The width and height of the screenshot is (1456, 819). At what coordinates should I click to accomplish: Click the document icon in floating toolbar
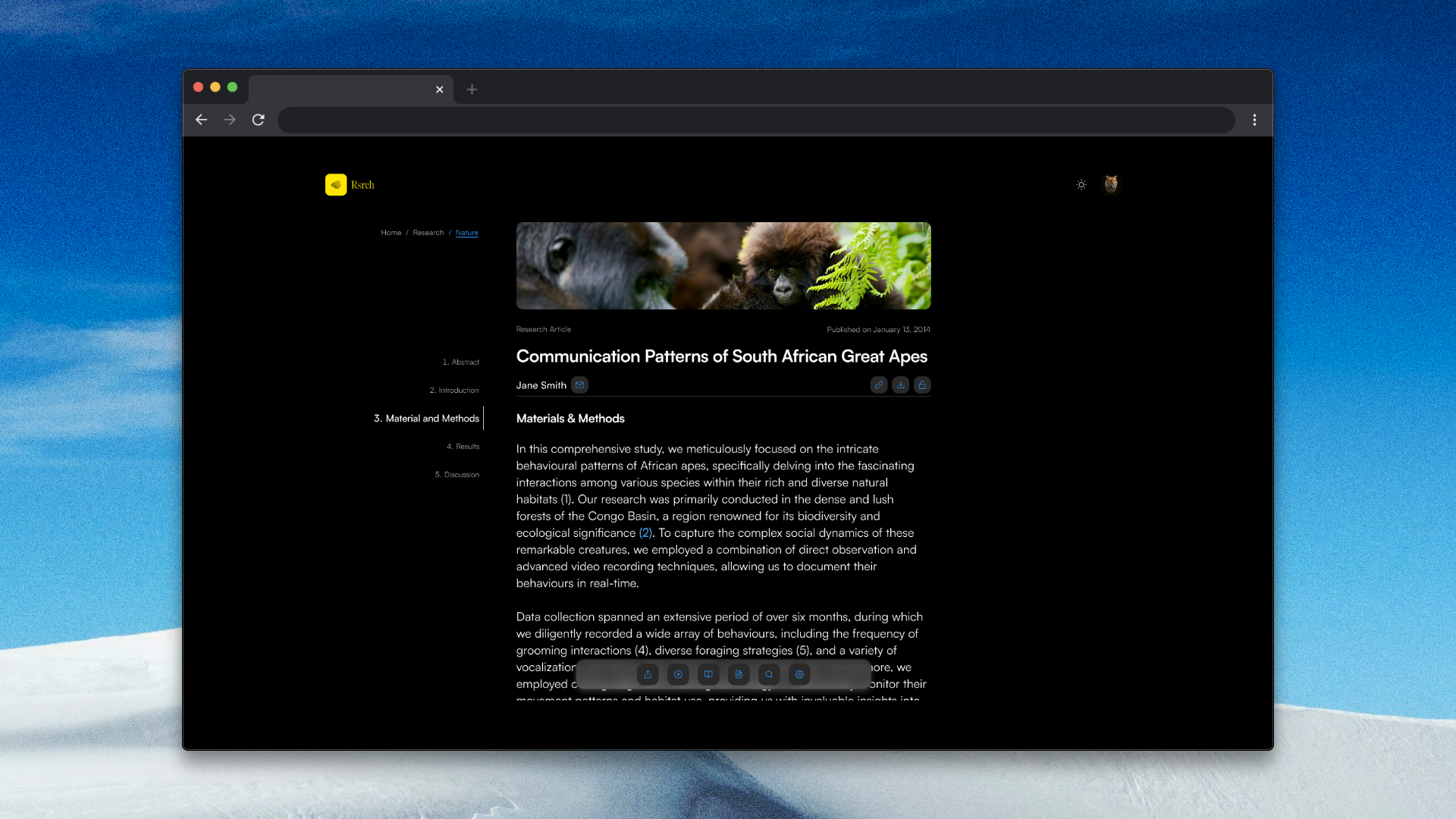739,674
